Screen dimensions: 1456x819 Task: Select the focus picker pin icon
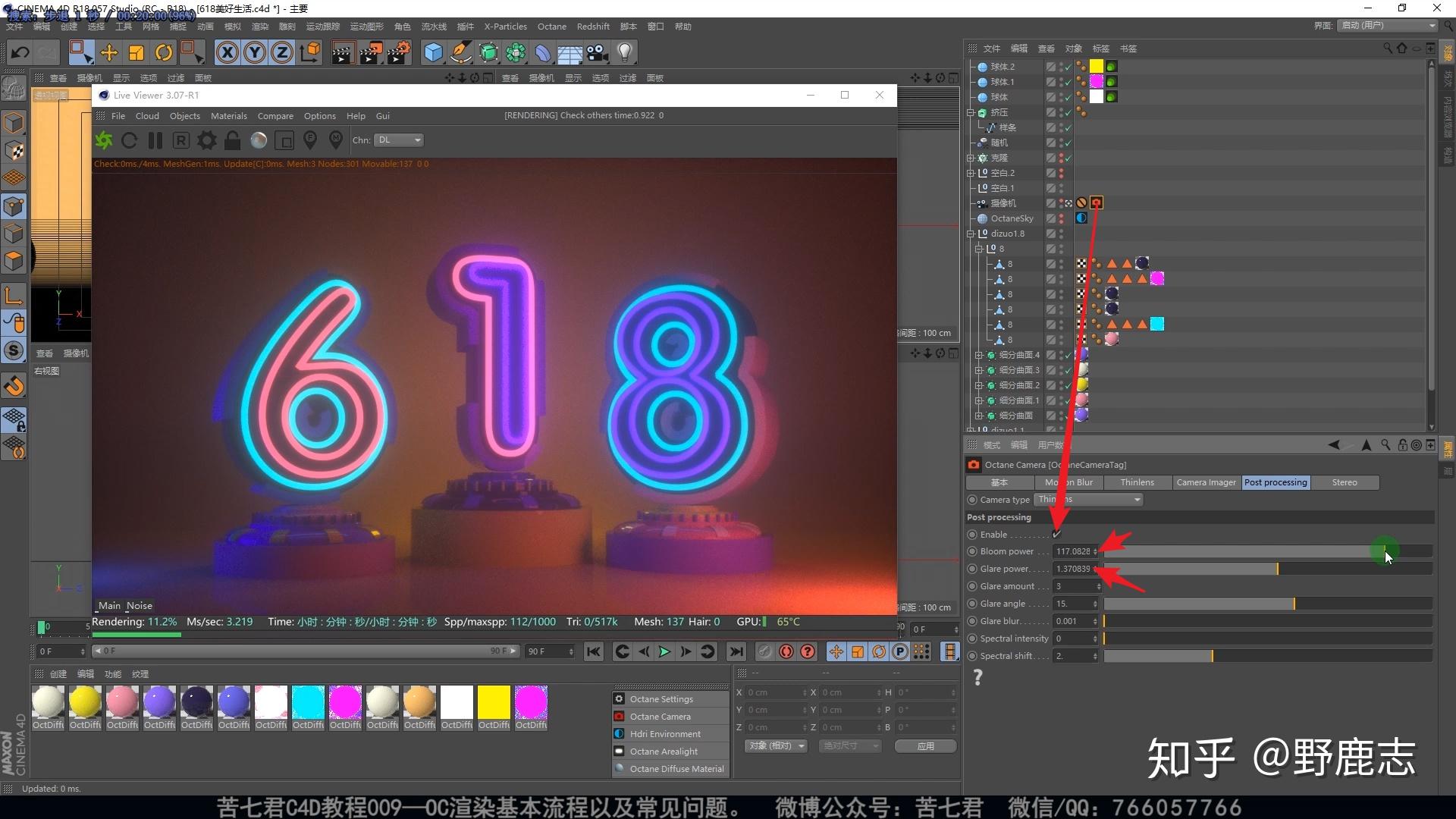click(x=310, y=140)
